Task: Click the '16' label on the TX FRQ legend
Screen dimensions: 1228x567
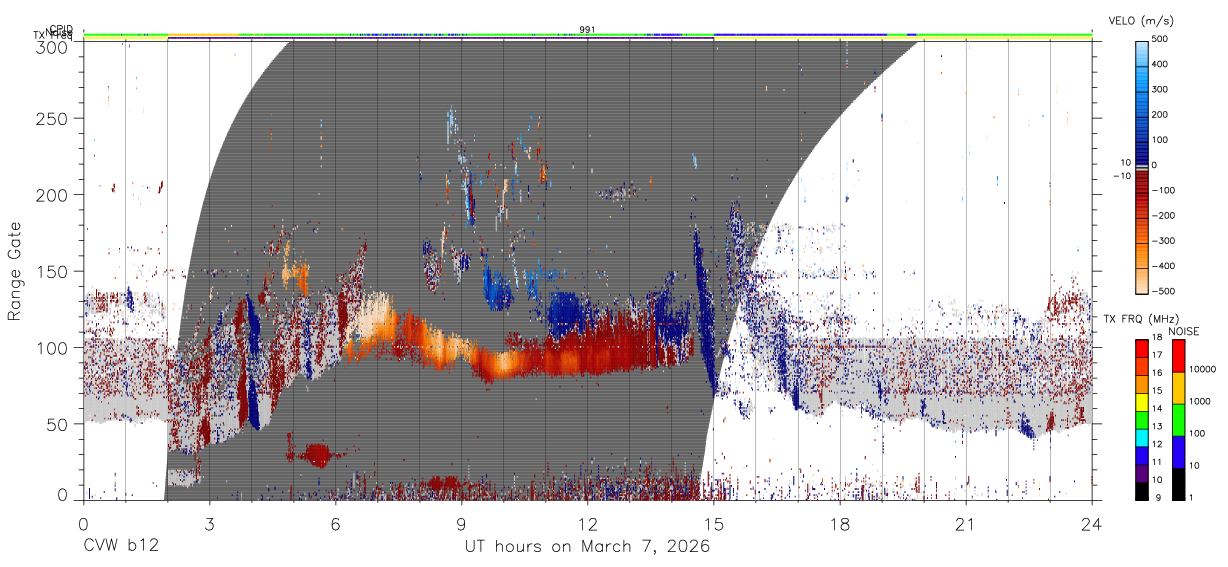Action: click(x=1156, y=371)
